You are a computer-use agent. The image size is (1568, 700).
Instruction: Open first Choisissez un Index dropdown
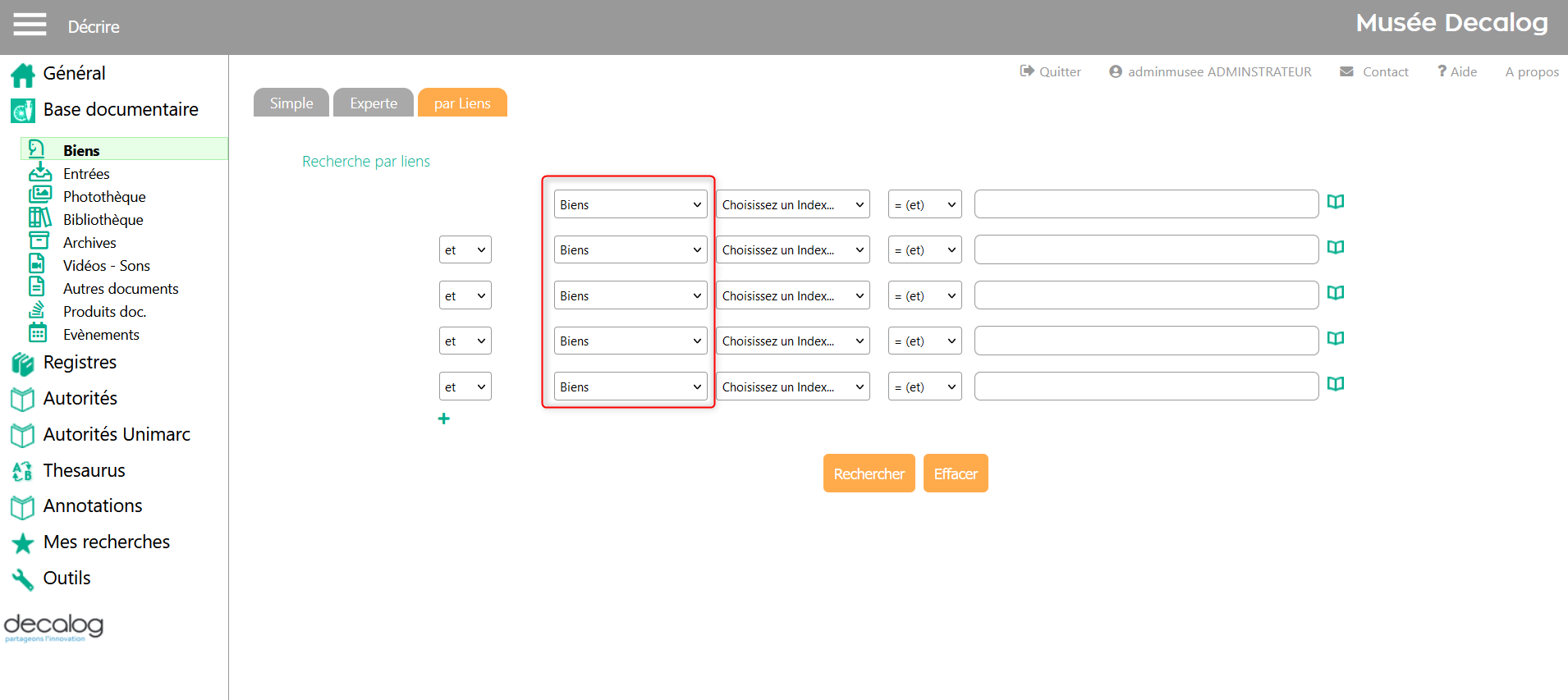coord(793,204)
